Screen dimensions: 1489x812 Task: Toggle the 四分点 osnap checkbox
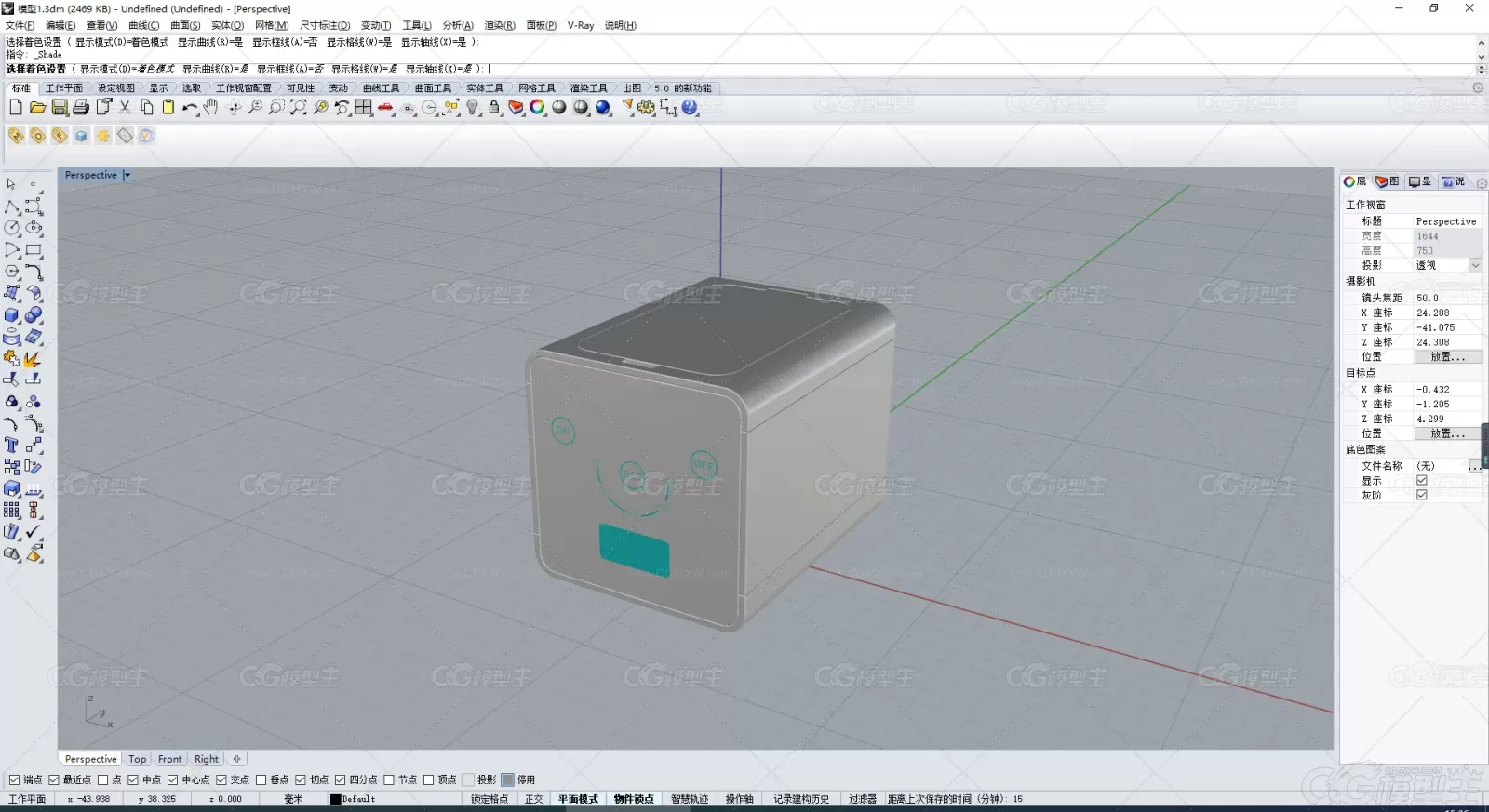pos(341,780)
